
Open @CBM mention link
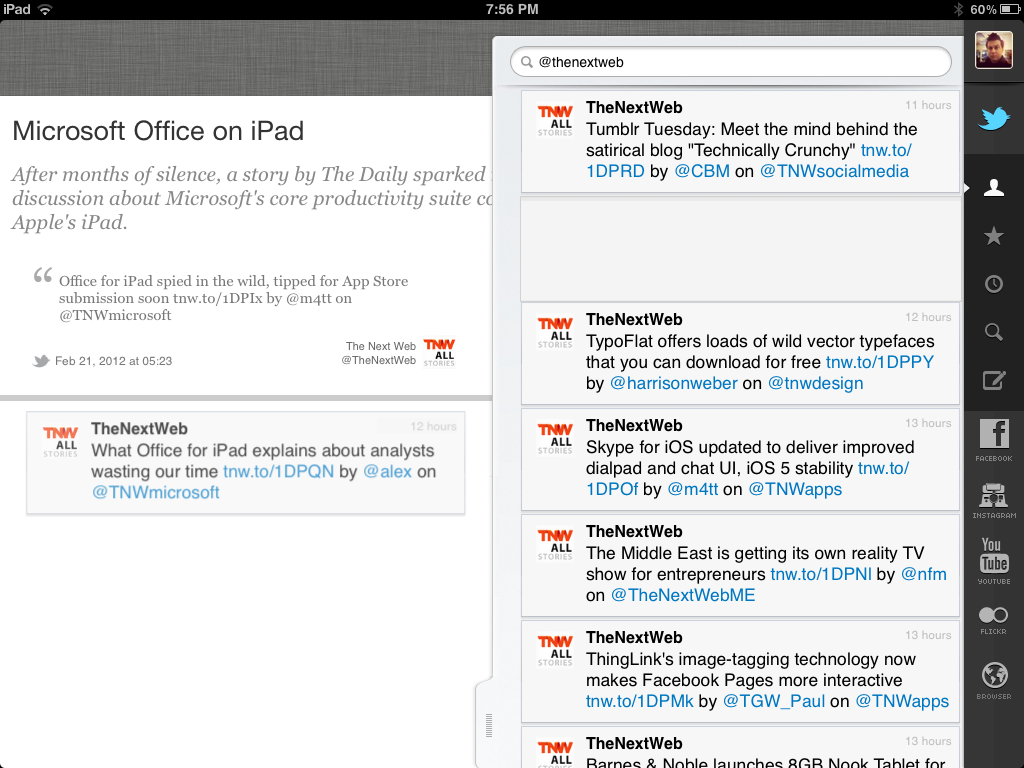[x=702, y=171]
